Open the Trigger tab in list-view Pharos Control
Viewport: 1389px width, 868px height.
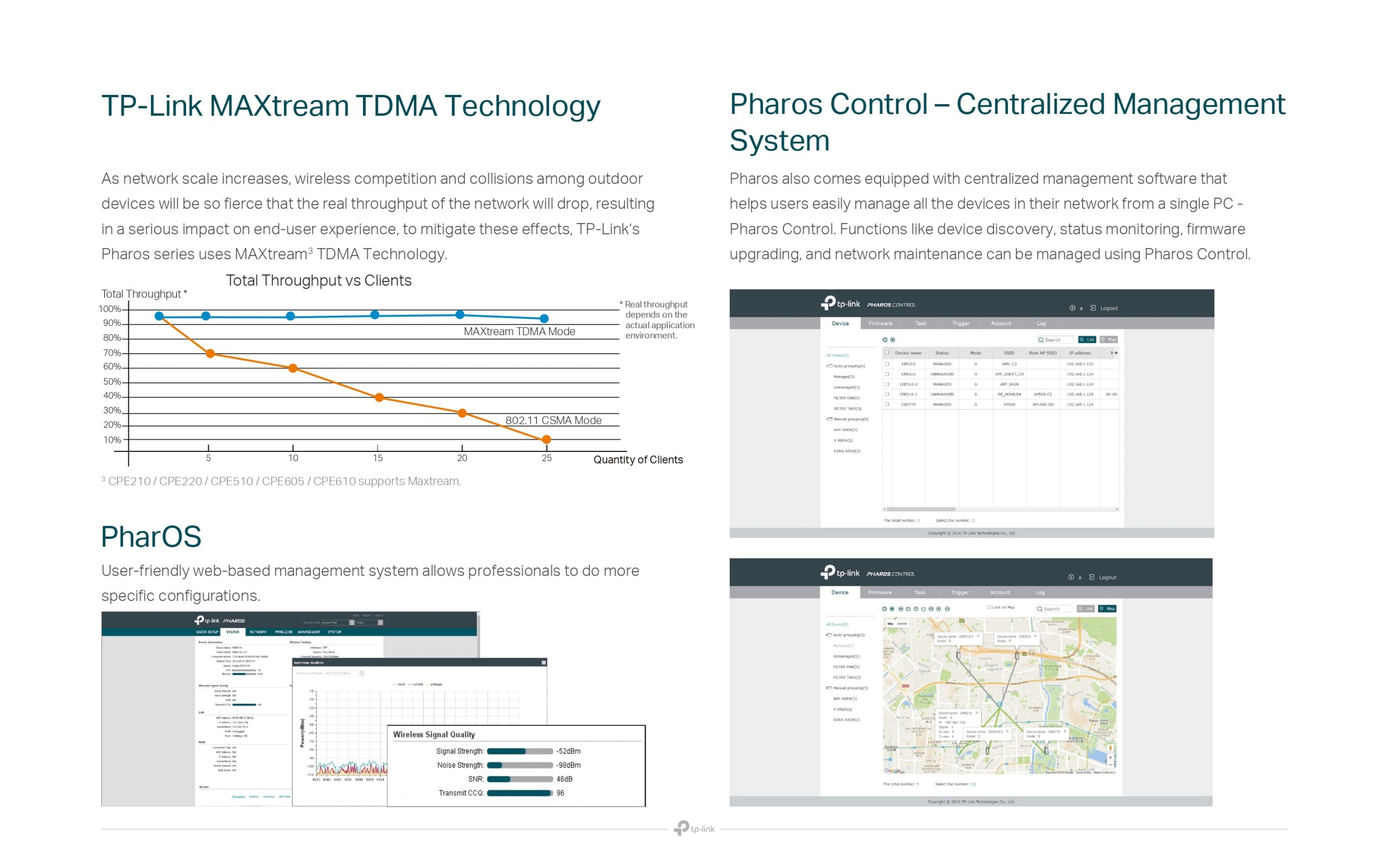[x=961, y=324]
